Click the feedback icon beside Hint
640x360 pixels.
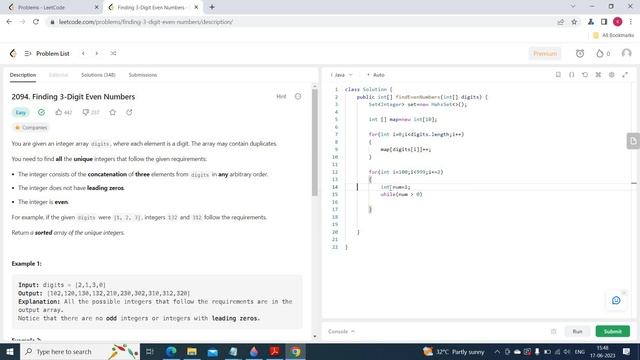pyautogui.click(x=298, y=97)
